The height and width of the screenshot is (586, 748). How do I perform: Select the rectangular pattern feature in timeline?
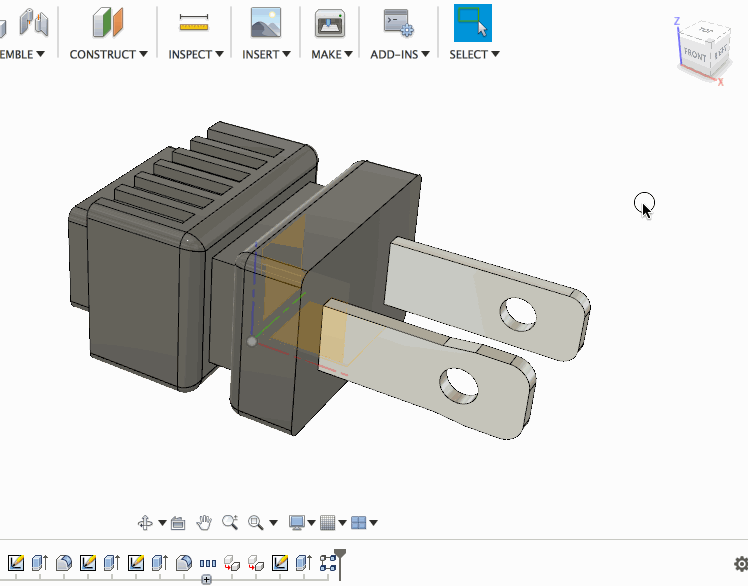[208, 564]
